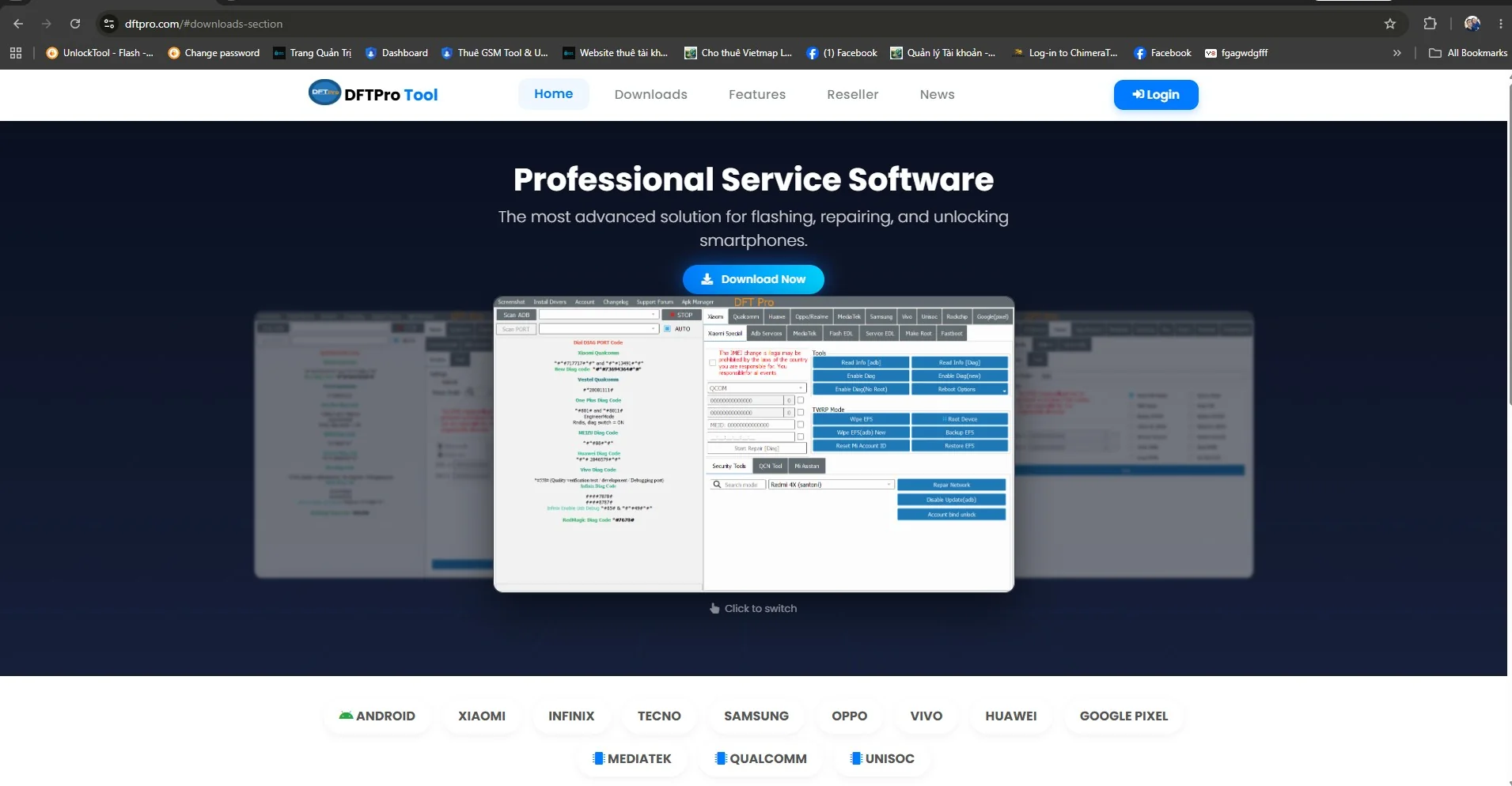1512x786 pixels.
Task: Select the QUALCOMM chipset tag
Action: (760, 758)
